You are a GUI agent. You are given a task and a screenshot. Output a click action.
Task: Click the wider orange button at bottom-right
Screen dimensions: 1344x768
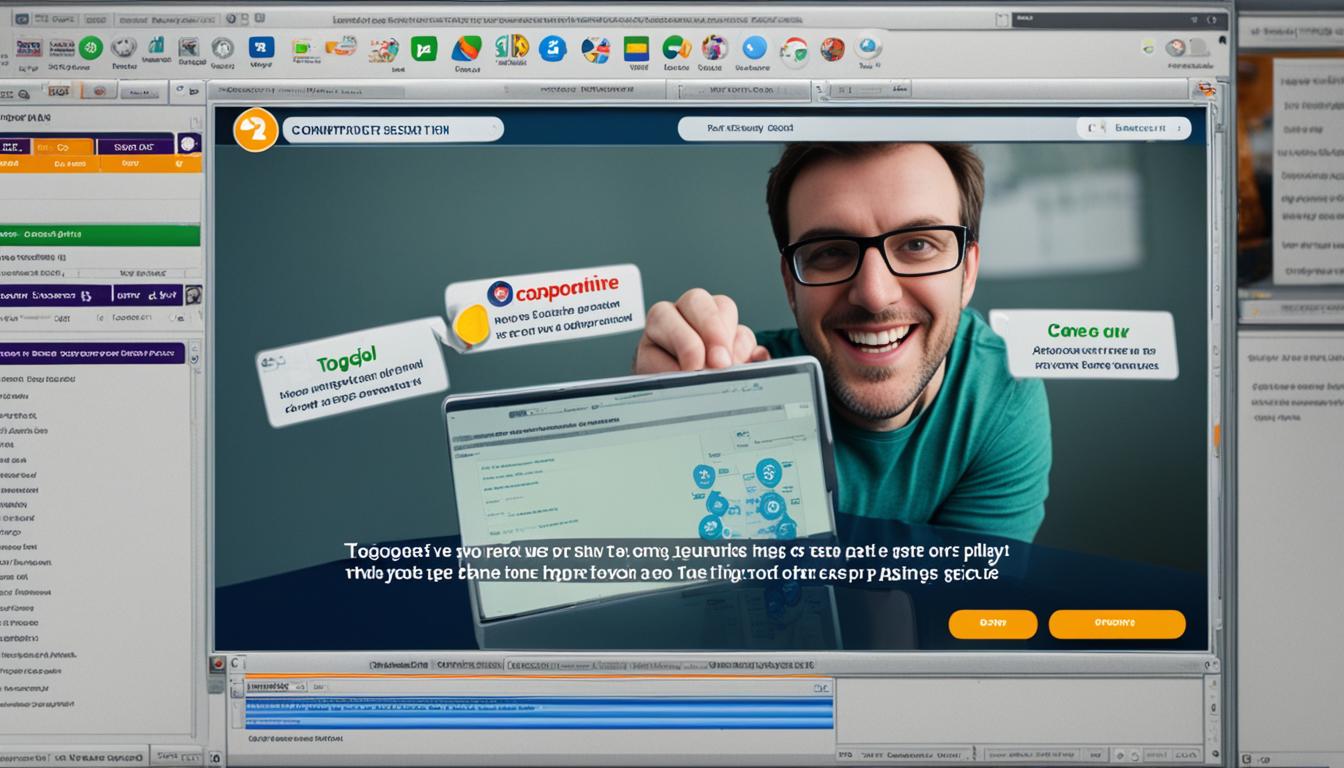[x=1116, y=624]
